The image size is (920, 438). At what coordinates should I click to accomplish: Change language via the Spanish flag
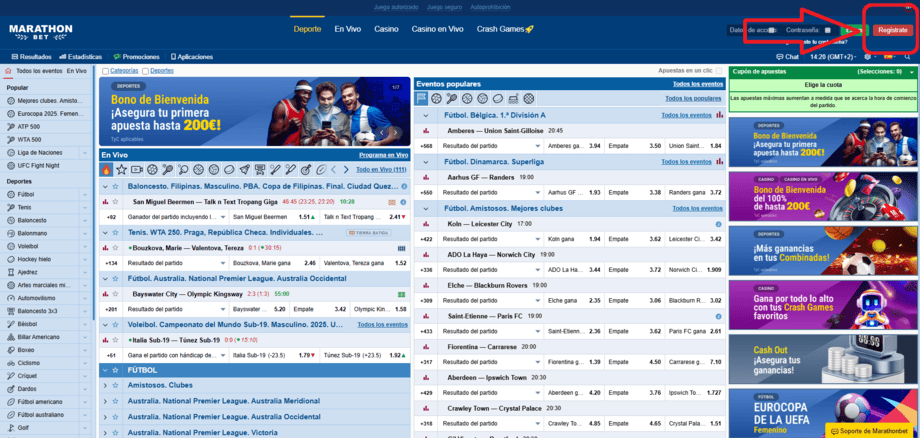pos(888,57)
